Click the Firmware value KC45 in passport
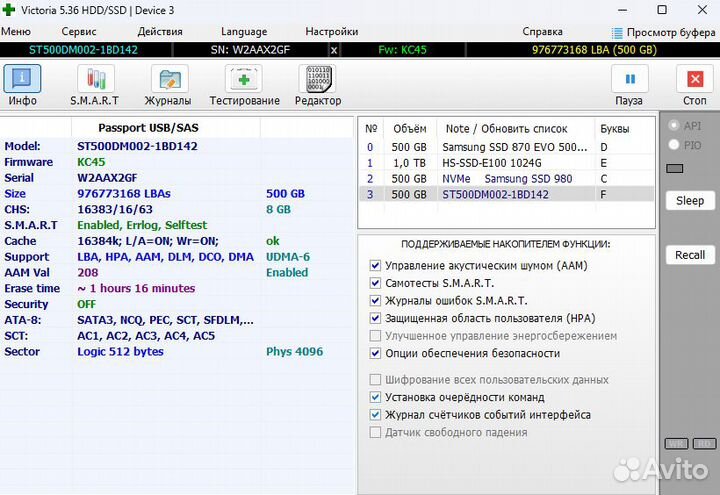Viewport: 720px width, 495px height. pos(91,162)
